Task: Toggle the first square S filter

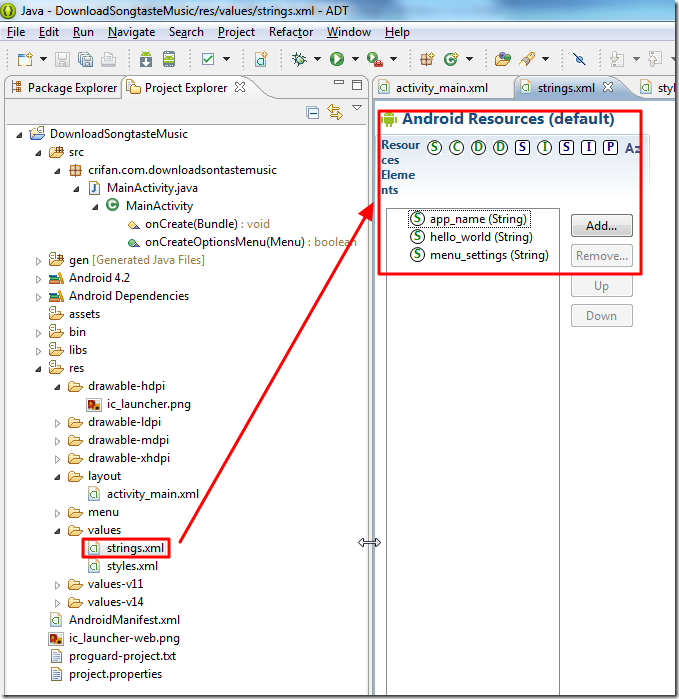Action: click(523, 147)
